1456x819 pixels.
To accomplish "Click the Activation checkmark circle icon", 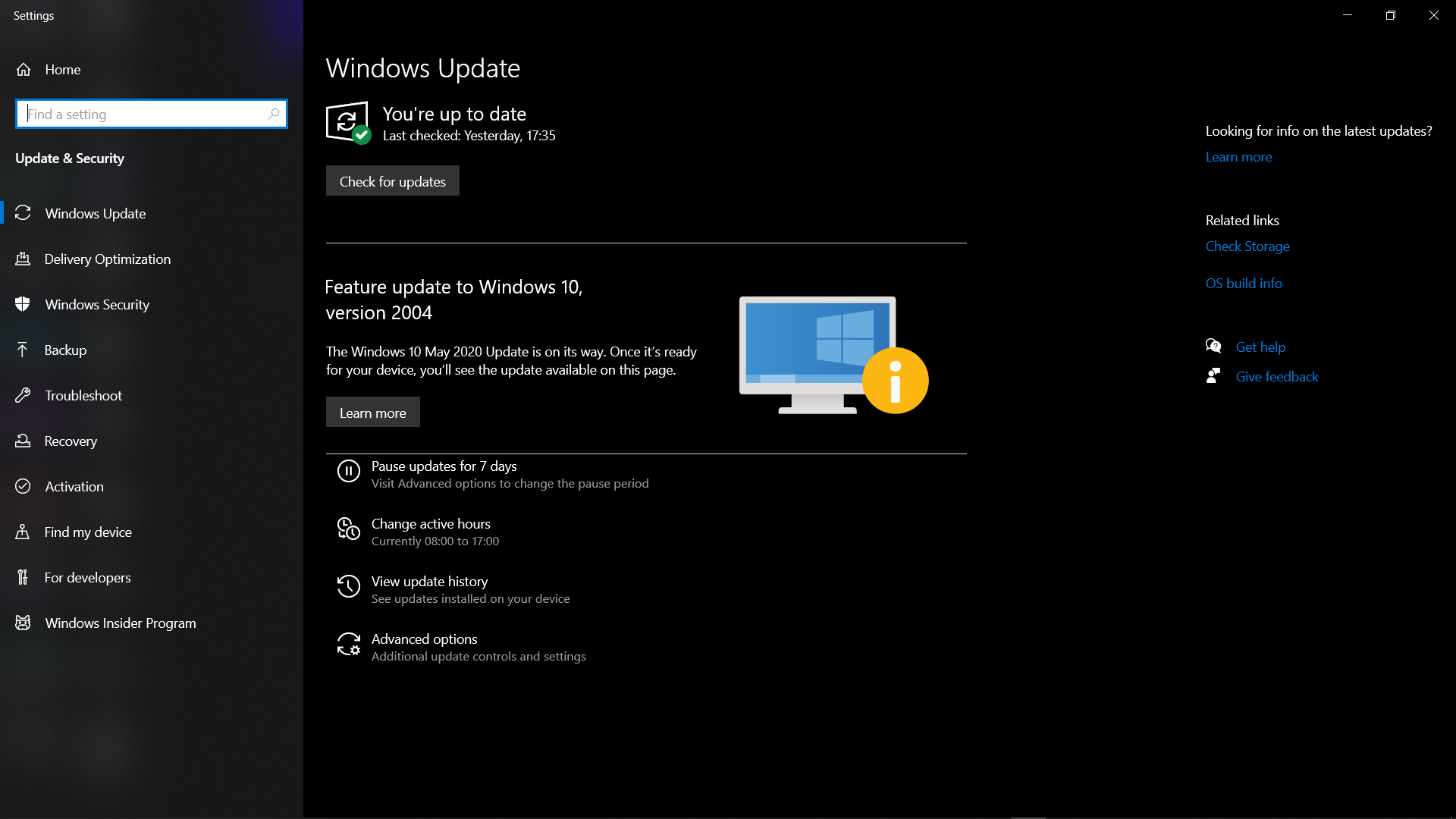I will (23, 486).
